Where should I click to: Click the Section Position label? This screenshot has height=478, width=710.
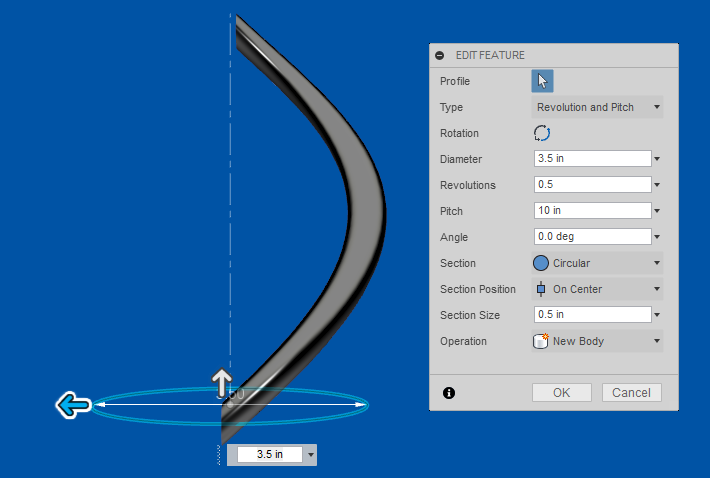pyautogui.click(x=478, y=289)
